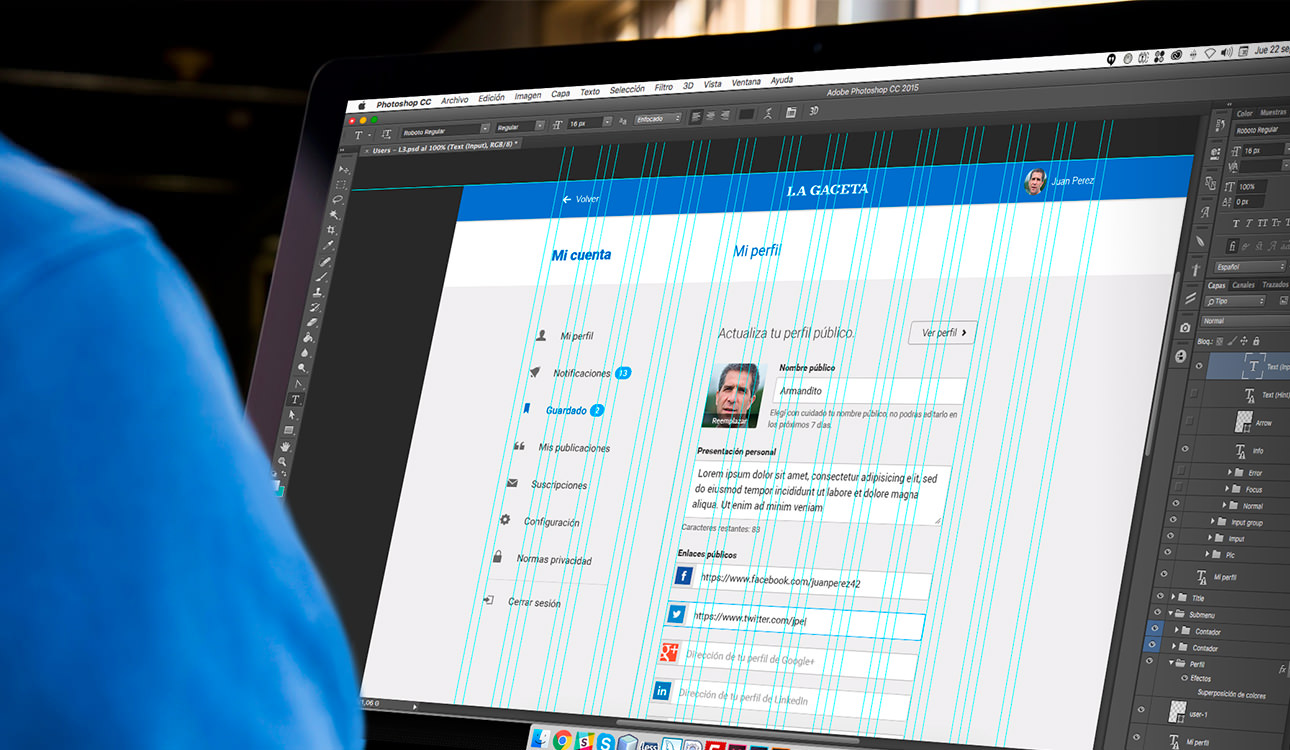Screen dimensions: 1290x750
Task: Click the Ver perfil button
Action: pos(942,333)
